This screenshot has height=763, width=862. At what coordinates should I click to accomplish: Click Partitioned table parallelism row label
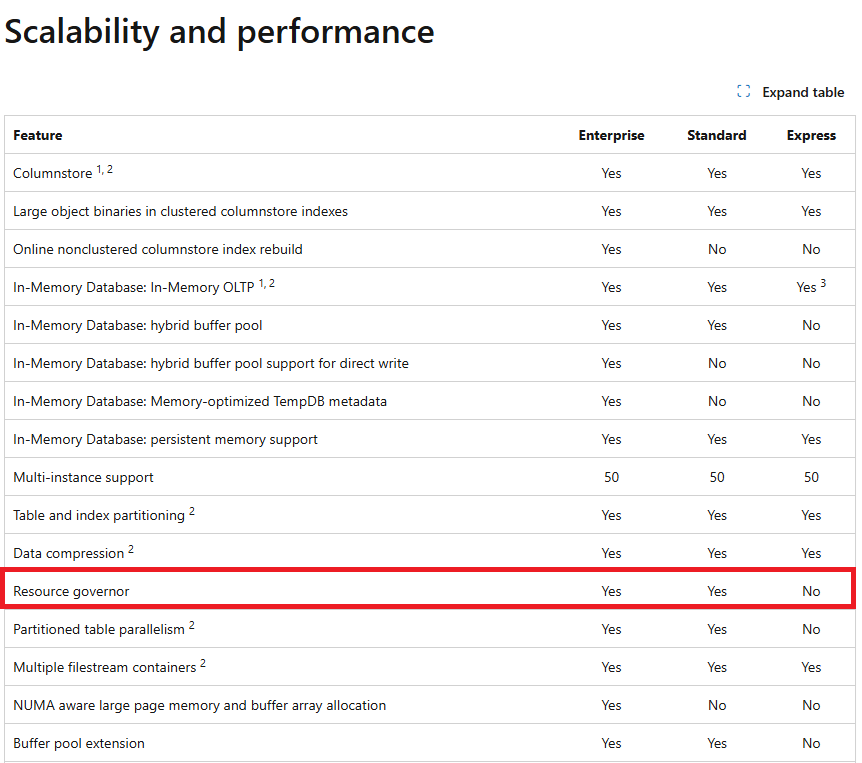(x=99, y=629)
